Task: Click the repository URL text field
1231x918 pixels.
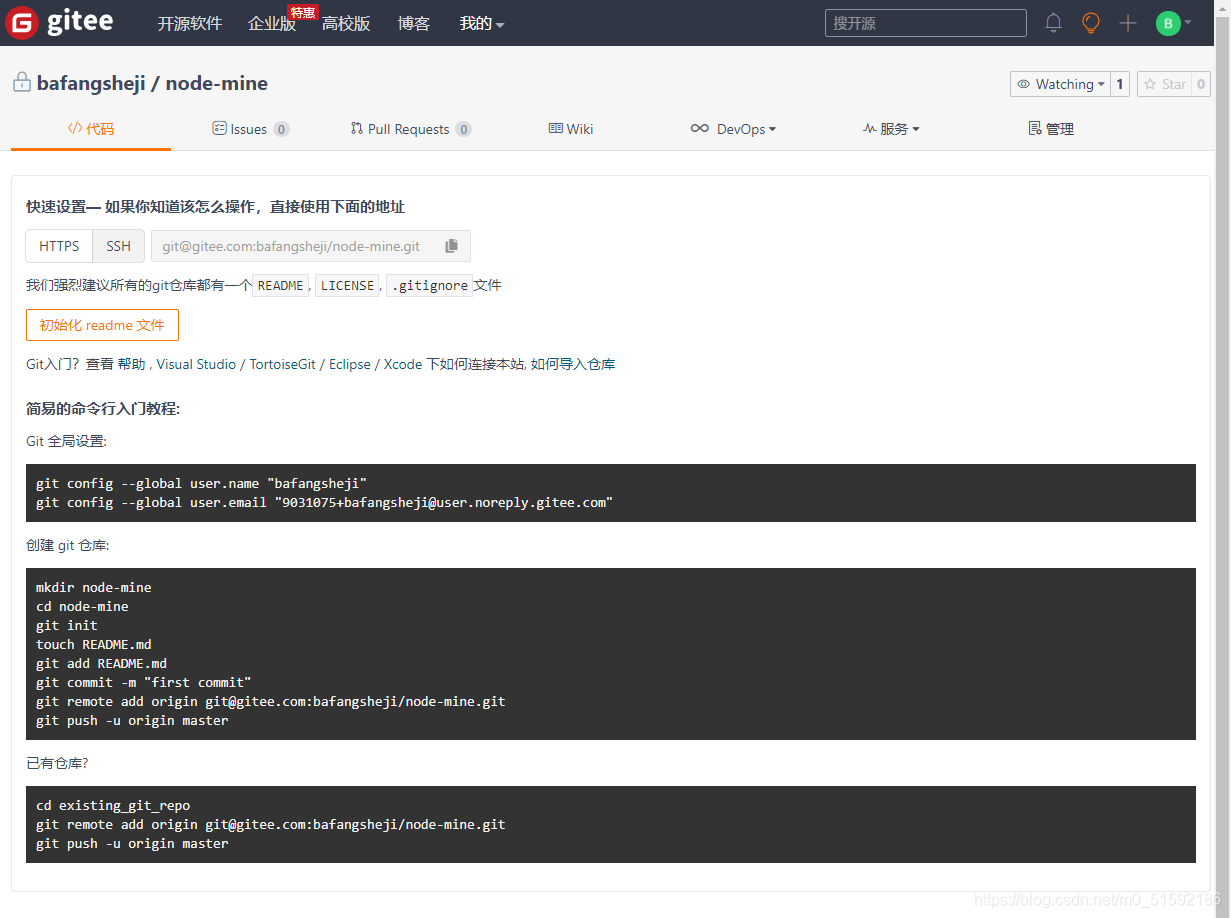Action: click(292, 246)
